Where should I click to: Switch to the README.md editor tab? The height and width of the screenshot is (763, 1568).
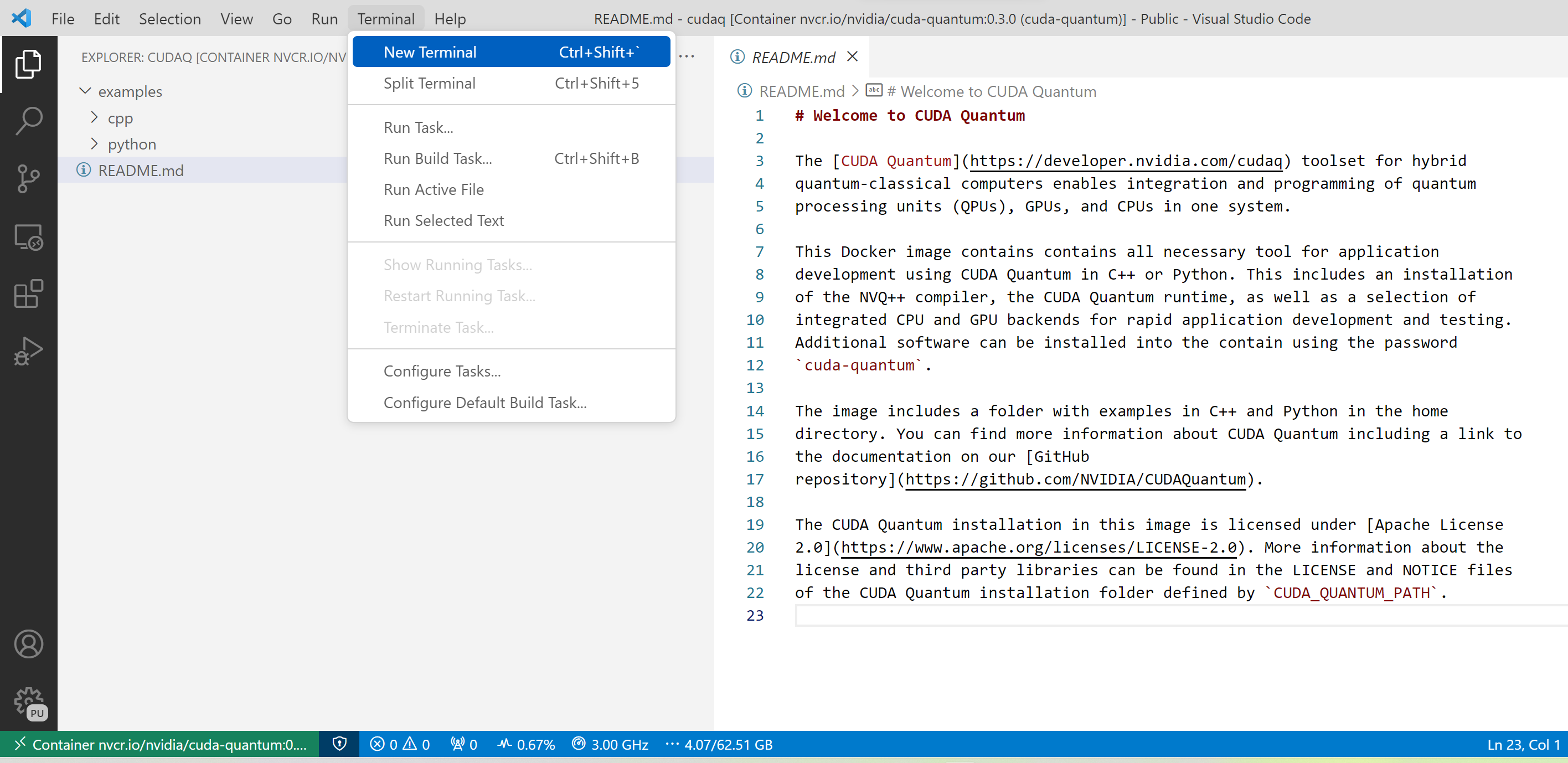793,56
